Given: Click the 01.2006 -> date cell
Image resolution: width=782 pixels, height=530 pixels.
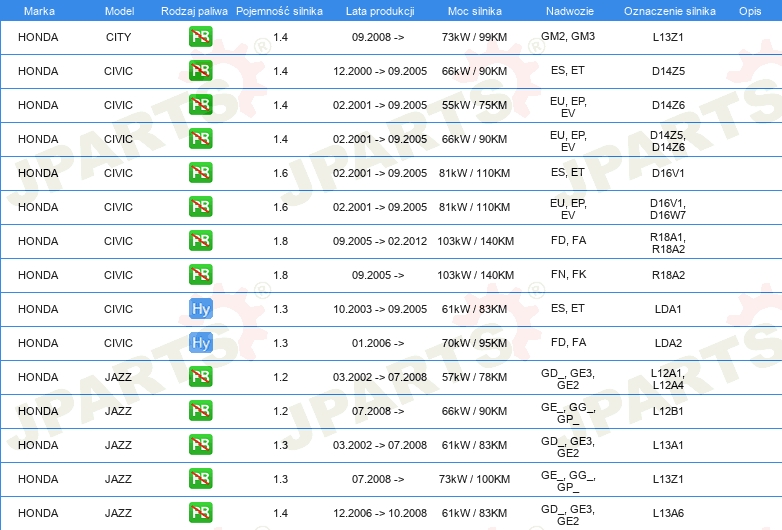Looking at the screenshot, I should (x=378, y=343).
